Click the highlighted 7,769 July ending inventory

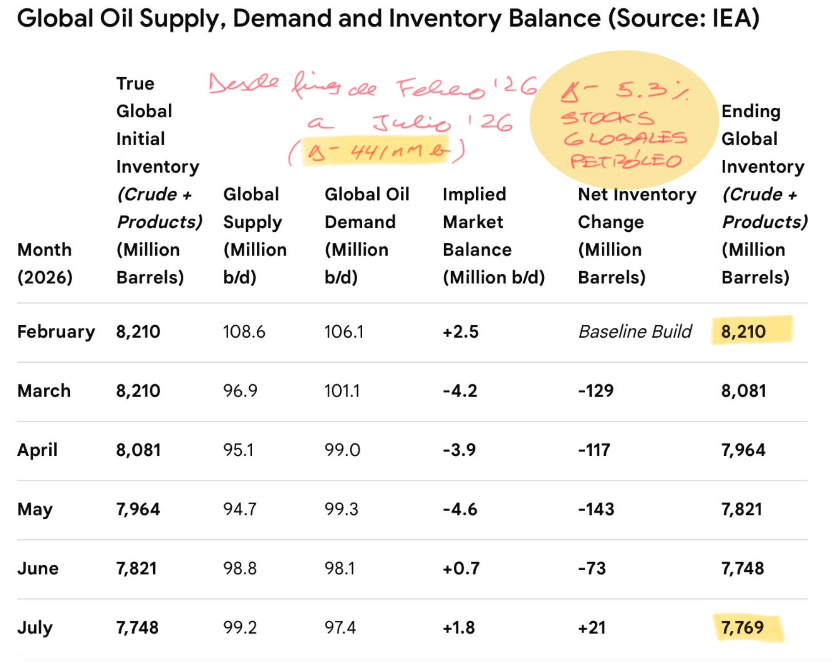(742, 628)
